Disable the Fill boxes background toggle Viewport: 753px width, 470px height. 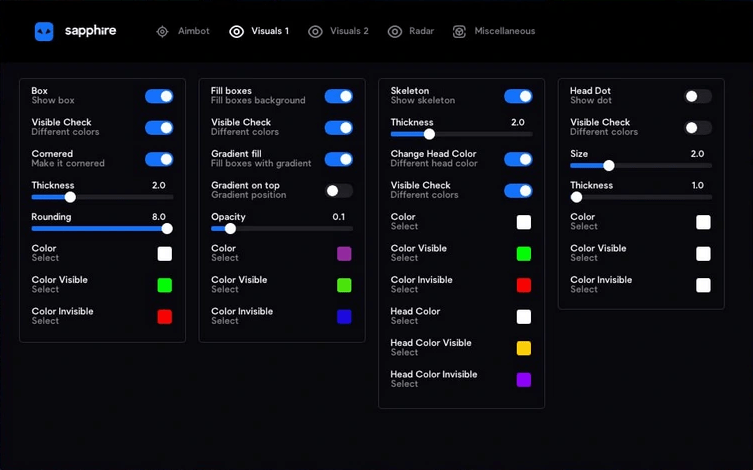coord(339,96)
